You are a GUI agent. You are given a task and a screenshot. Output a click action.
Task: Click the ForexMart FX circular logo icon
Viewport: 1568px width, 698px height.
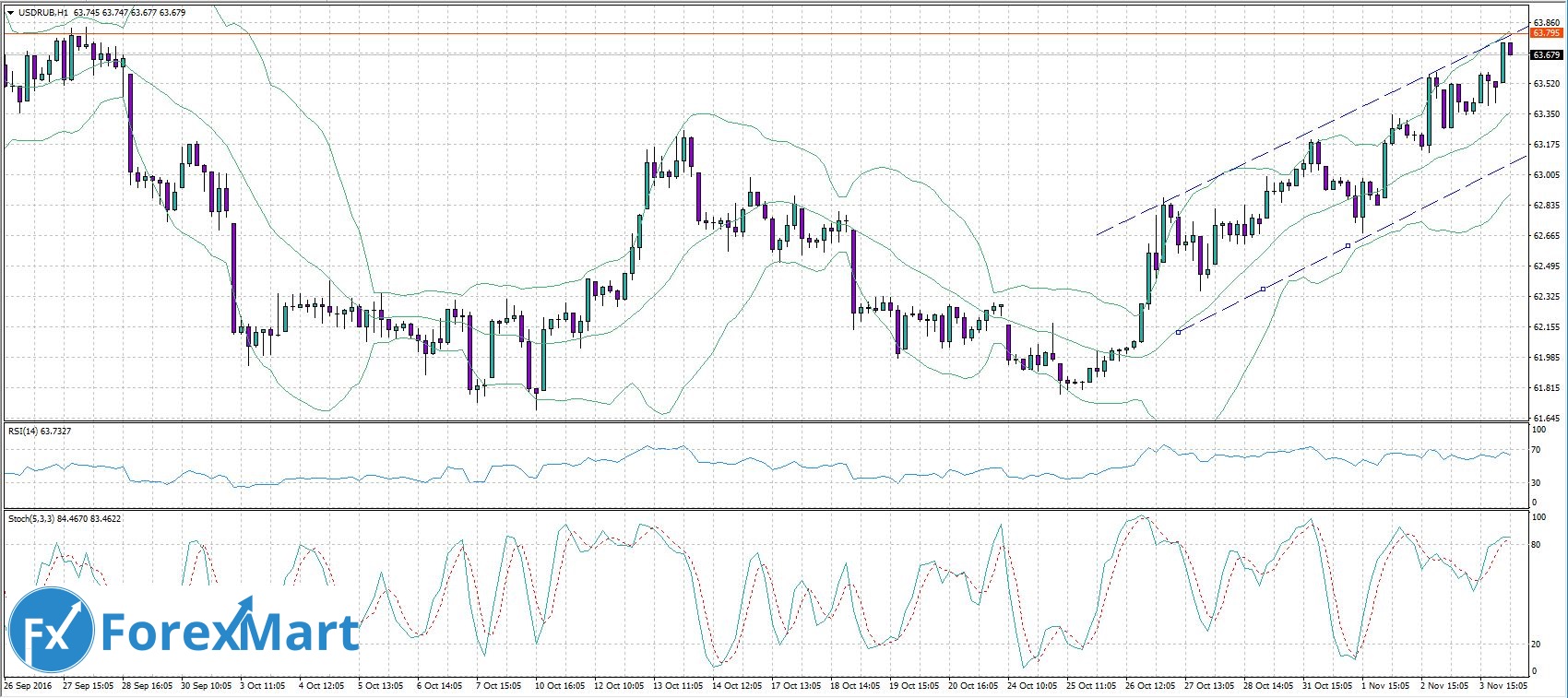(51, 633)
